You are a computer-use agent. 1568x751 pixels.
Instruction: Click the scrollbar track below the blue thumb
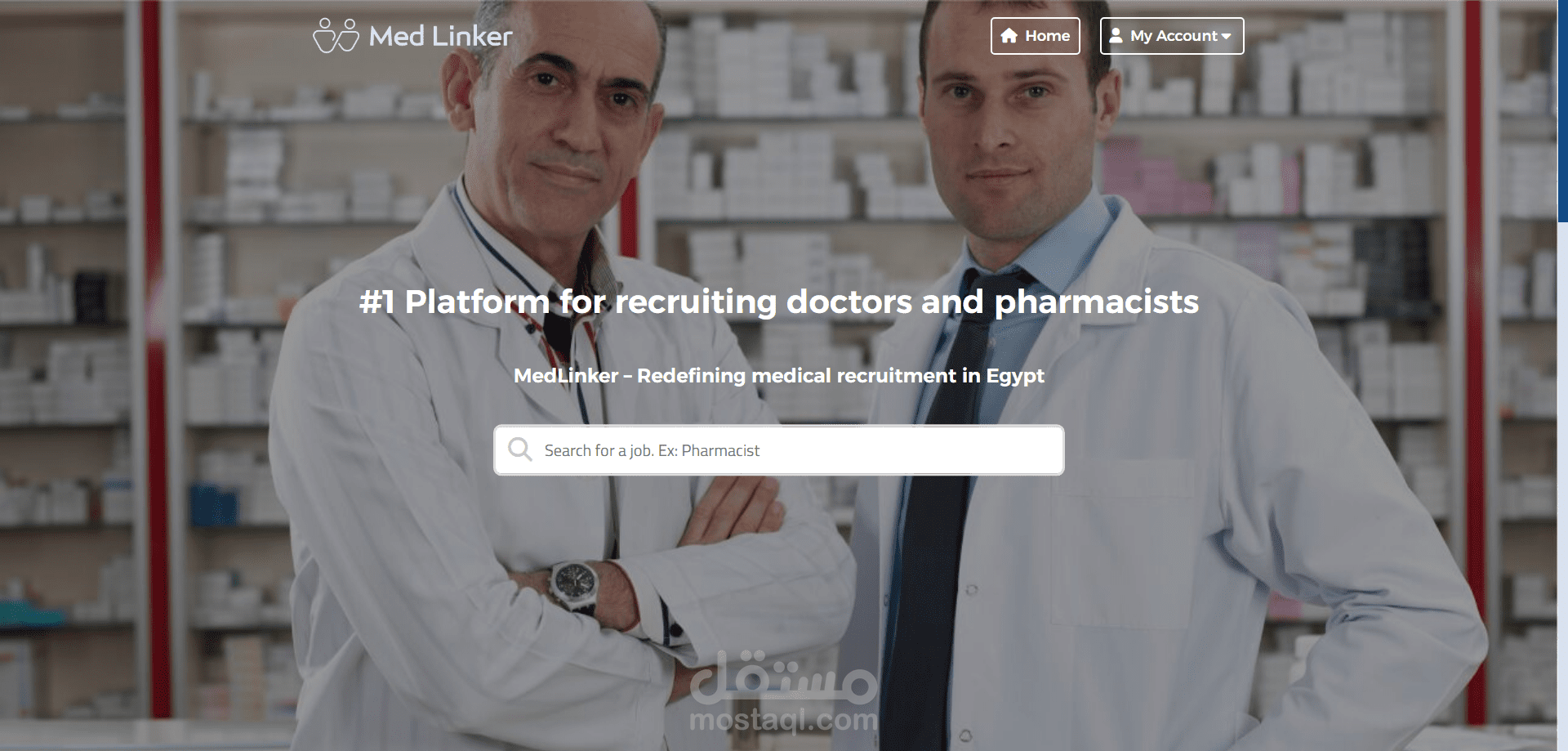point(1562,486)
